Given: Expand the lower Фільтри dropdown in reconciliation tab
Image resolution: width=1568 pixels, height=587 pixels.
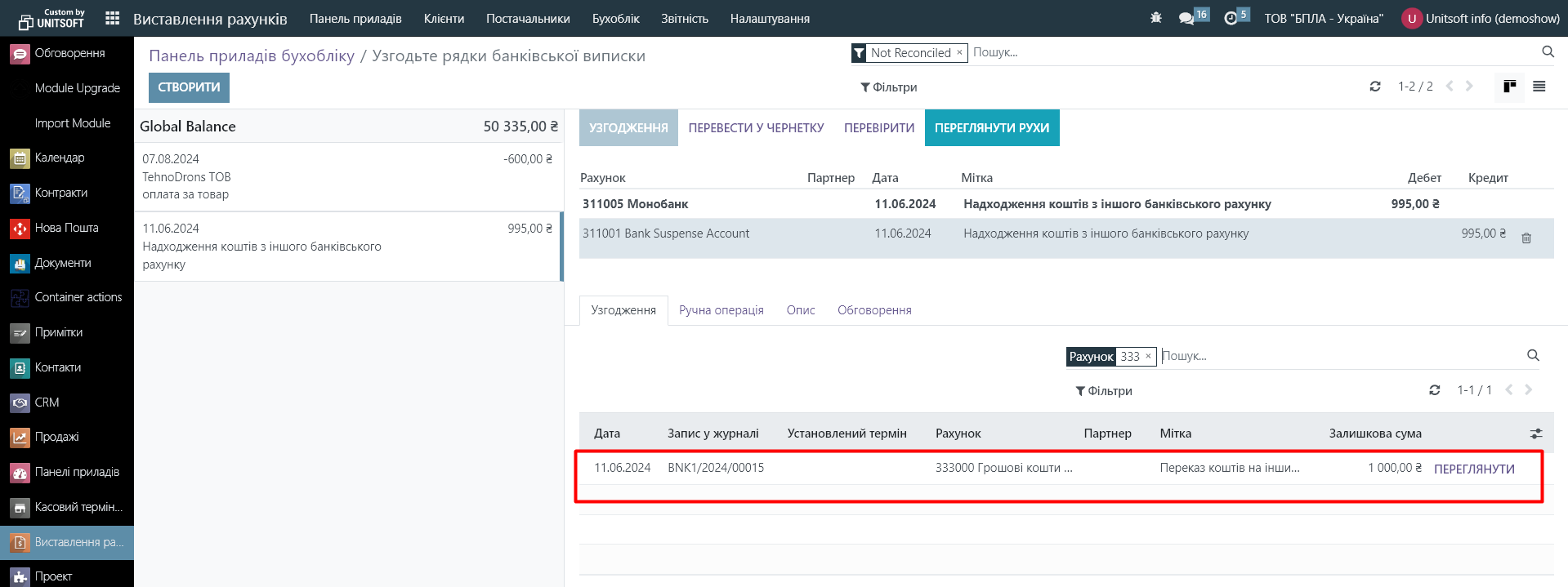Looking at the screenshot, I should pyautogui.click(x=1103, y=391).
